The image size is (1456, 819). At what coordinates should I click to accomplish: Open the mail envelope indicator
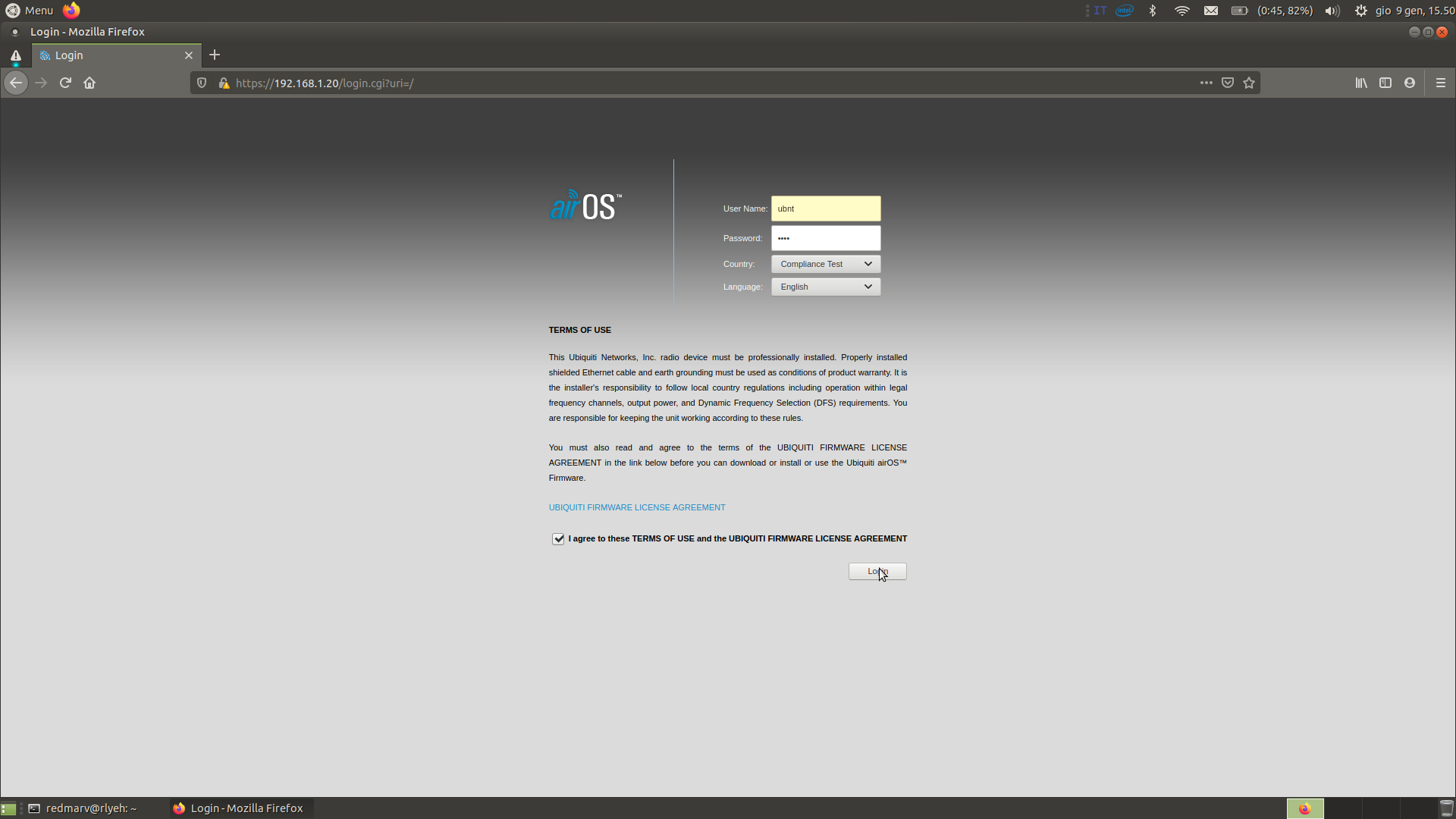1211,11
